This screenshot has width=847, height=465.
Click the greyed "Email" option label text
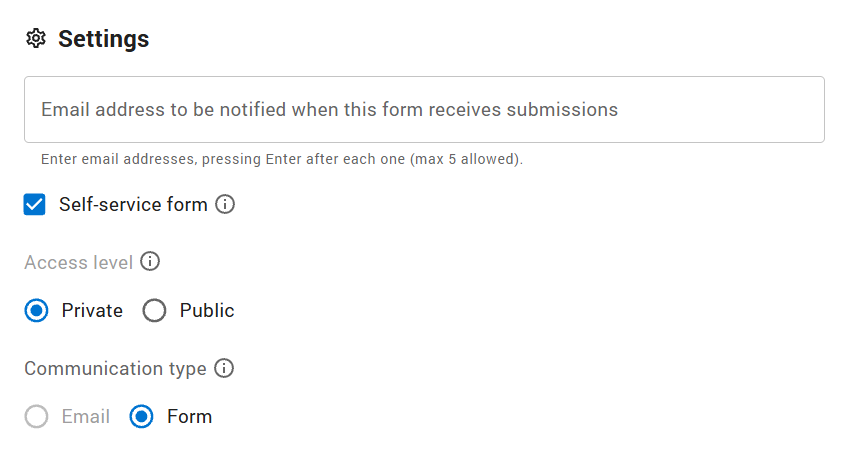click(86, 417)
